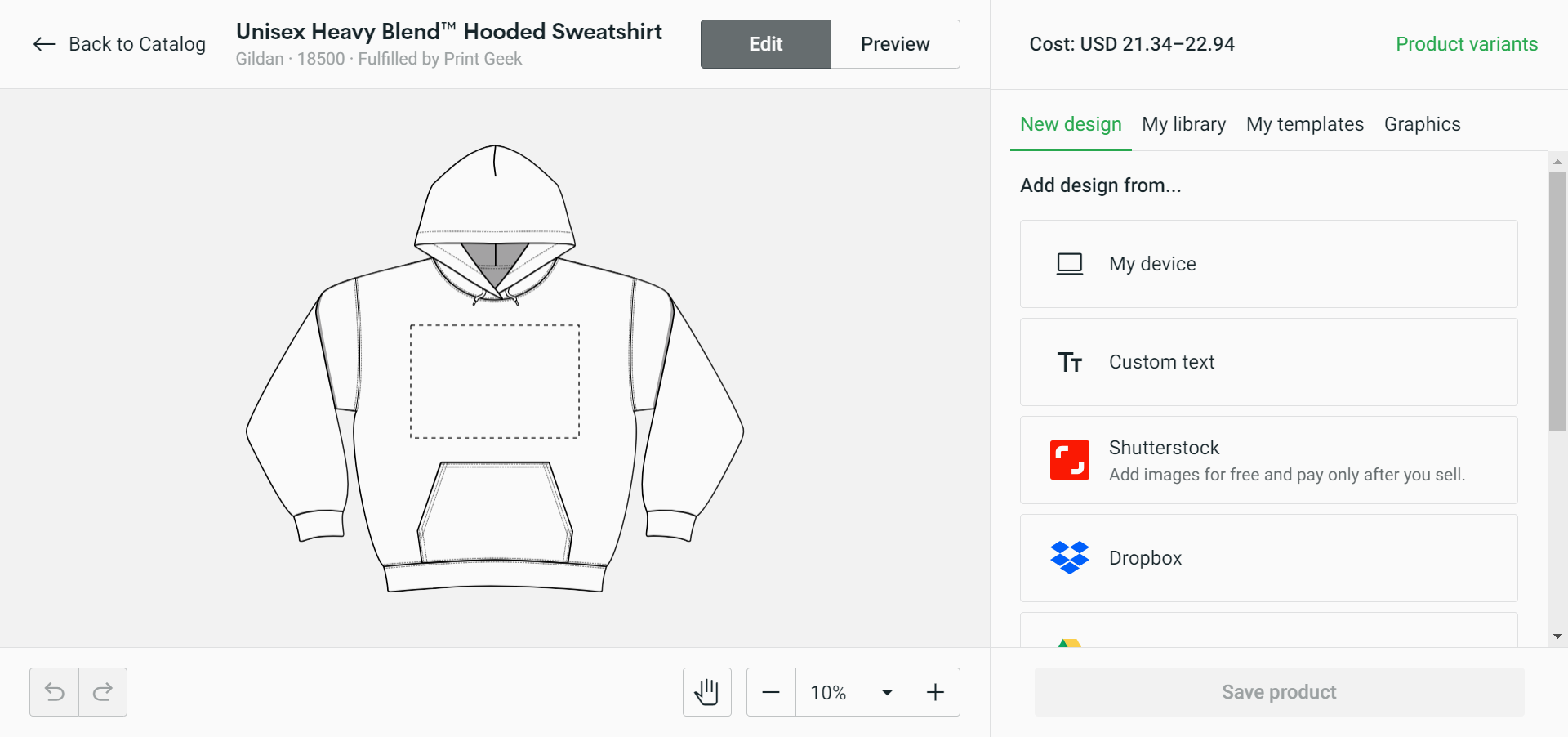
Task: Add a Custom text element
Action: (1267, 362)
